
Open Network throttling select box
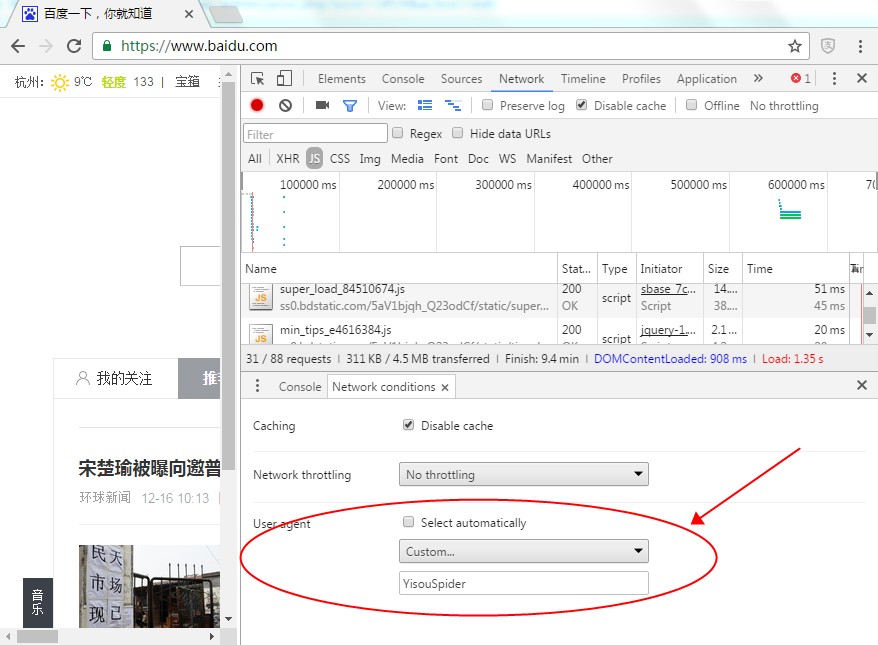point(524,474)
